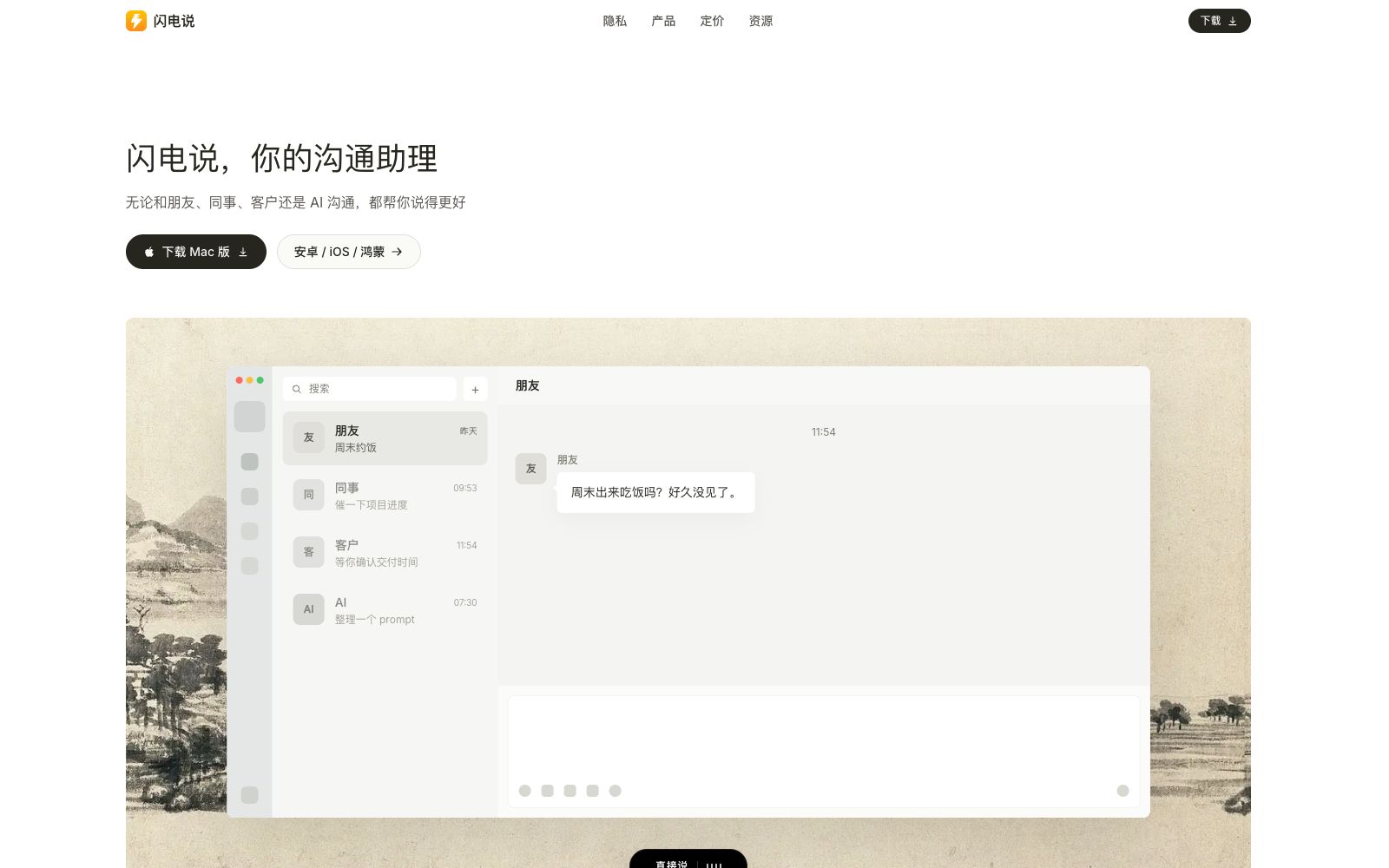Click the 下载 Mac 版 button
Viewport: 1389px width, 868px height.
(196, 252)
